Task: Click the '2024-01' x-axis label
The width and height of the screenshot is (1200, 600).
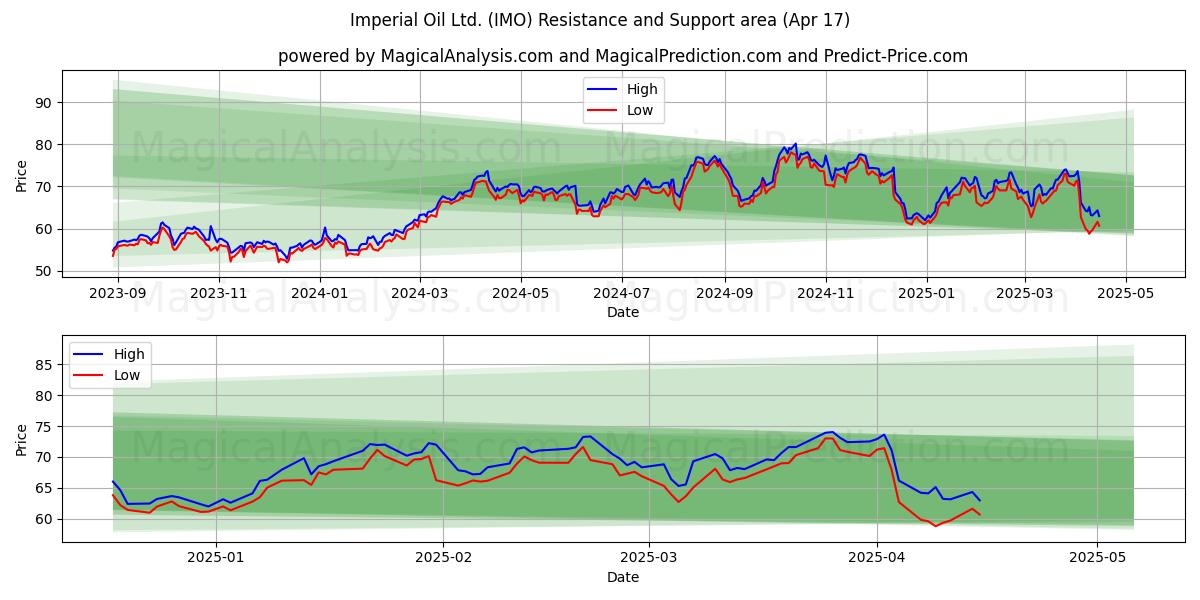Action: [x=320, y=295]
